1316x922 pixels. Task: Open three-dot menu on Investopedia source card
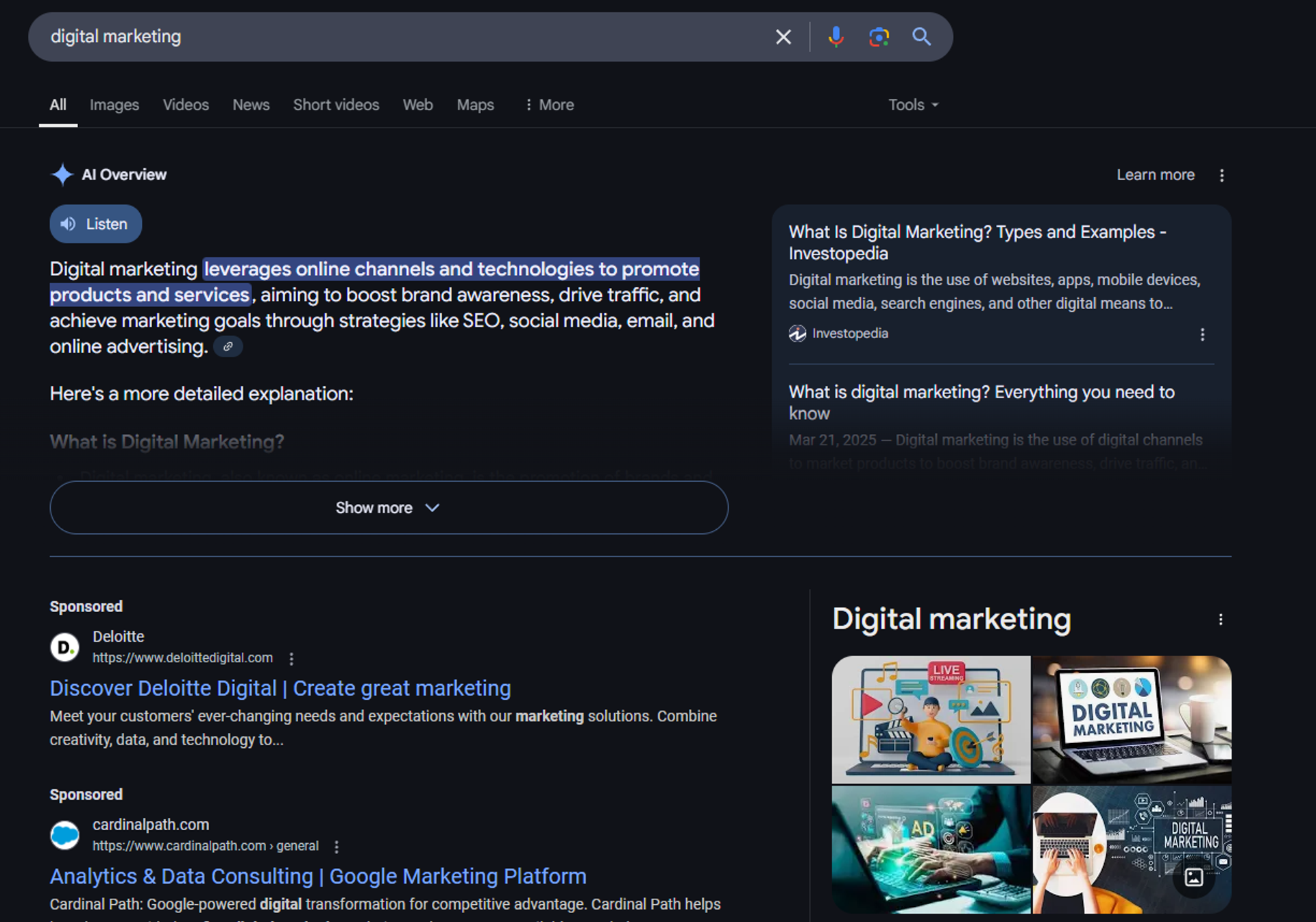point(1202,335)
